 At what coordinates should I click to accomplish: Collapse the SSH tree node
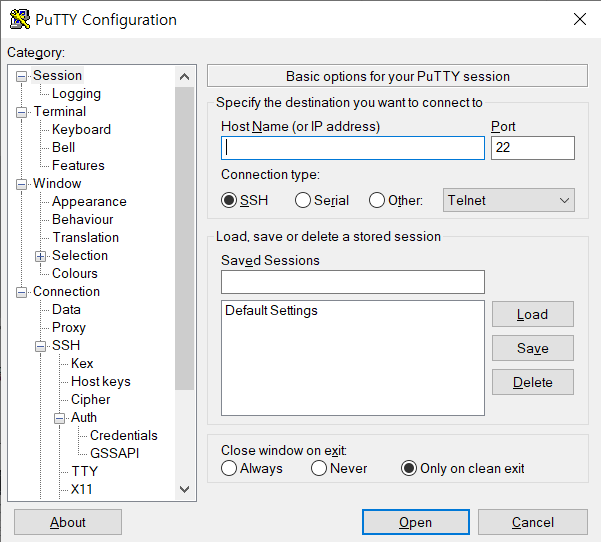(x=41, y=346)
